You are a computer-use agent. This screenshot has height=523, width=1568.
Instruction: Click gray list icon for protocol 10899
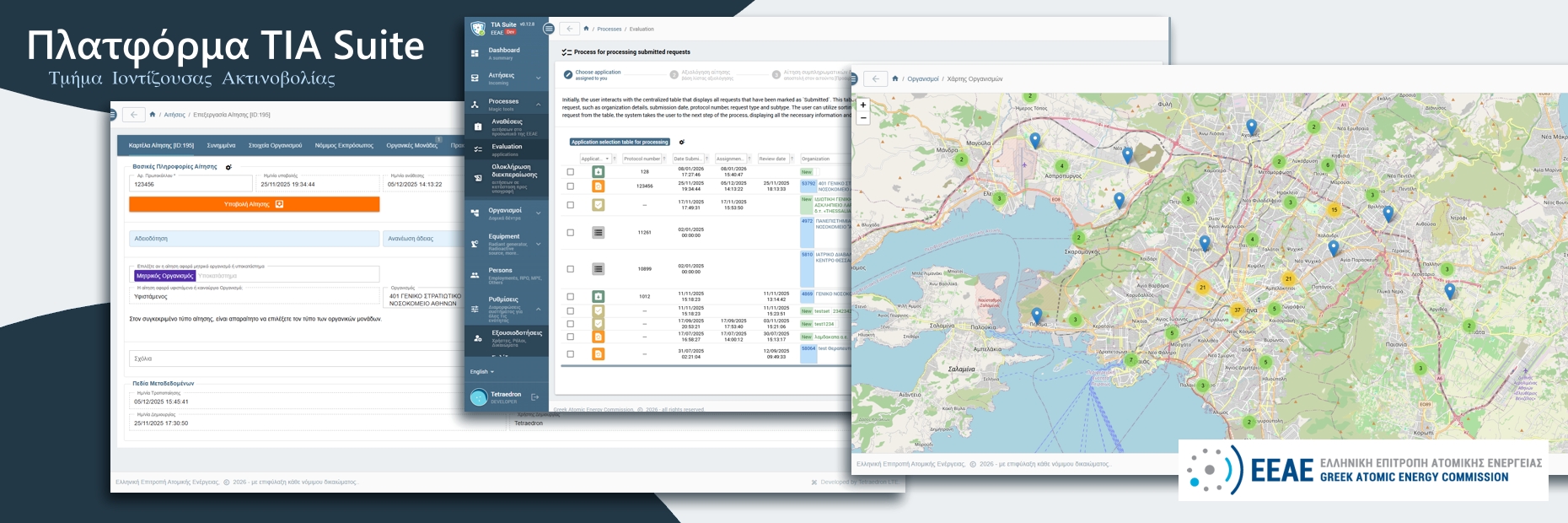point(599,269)
